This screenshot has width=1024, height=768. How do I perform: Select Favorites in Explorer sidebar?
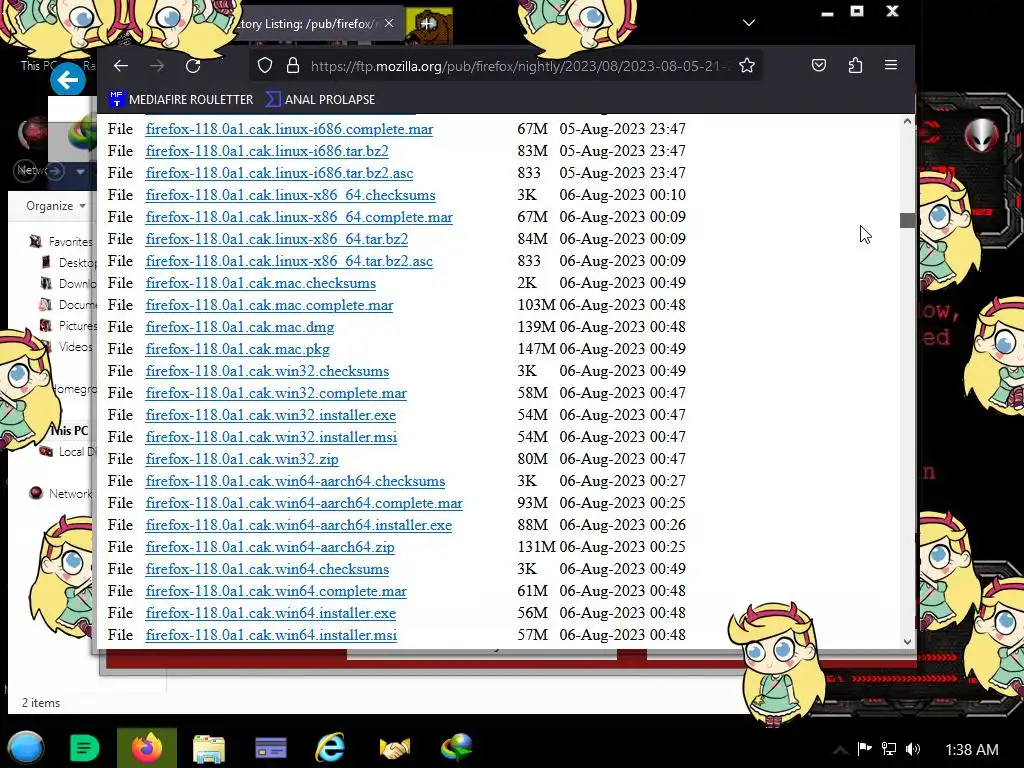[62, 242]
